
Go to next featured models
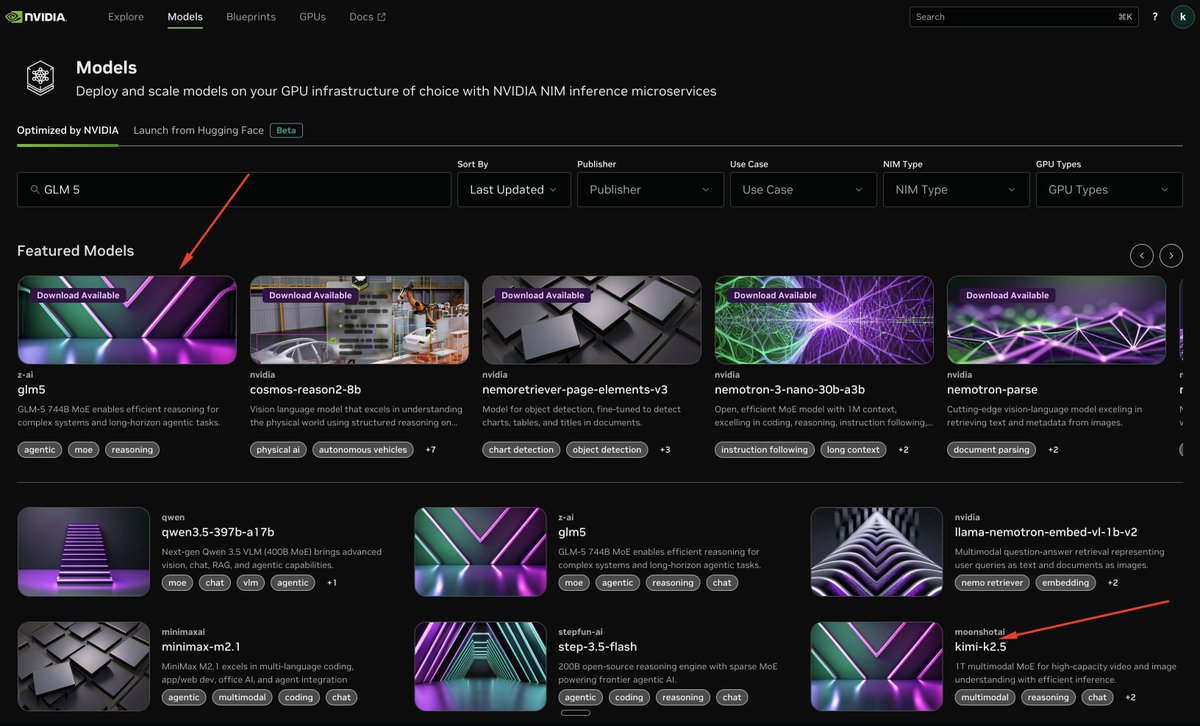pos(1172,255)
